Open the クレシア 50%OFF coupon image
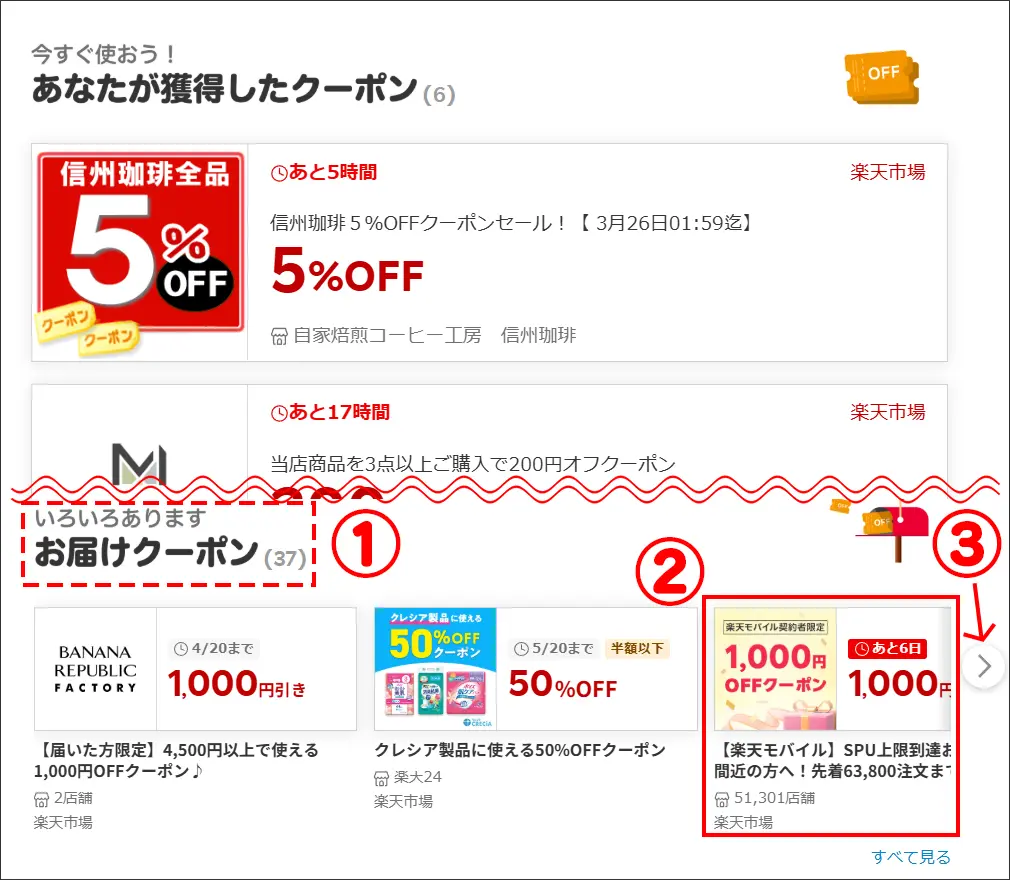The height and width of the screenshot is (880, 1010). coord(436,669)
